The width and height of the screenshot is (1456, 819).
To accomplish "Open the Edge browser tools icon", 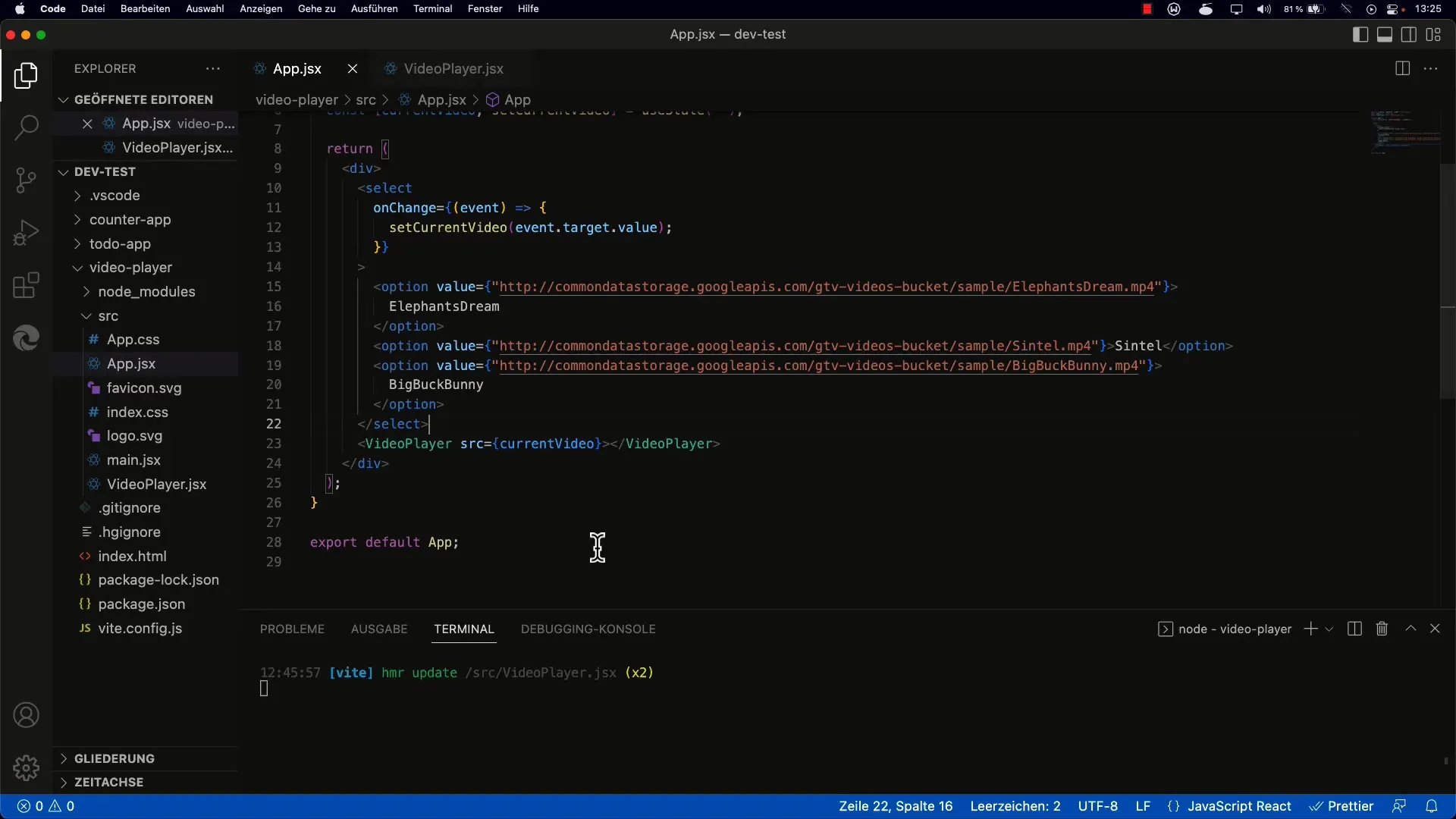I will [x=26, y=337].
